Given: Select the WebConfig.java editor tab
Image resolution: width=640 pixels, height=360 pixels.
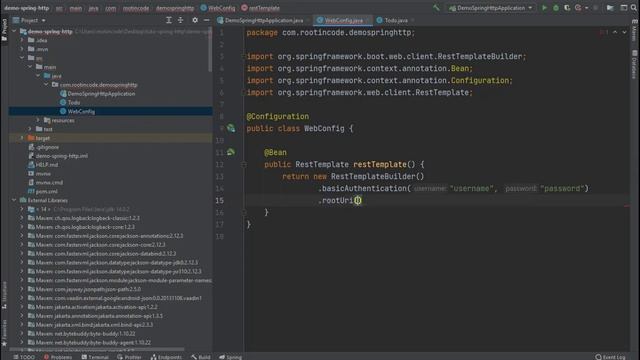Looking at the screenshot, I should click(x=343, y=20).
